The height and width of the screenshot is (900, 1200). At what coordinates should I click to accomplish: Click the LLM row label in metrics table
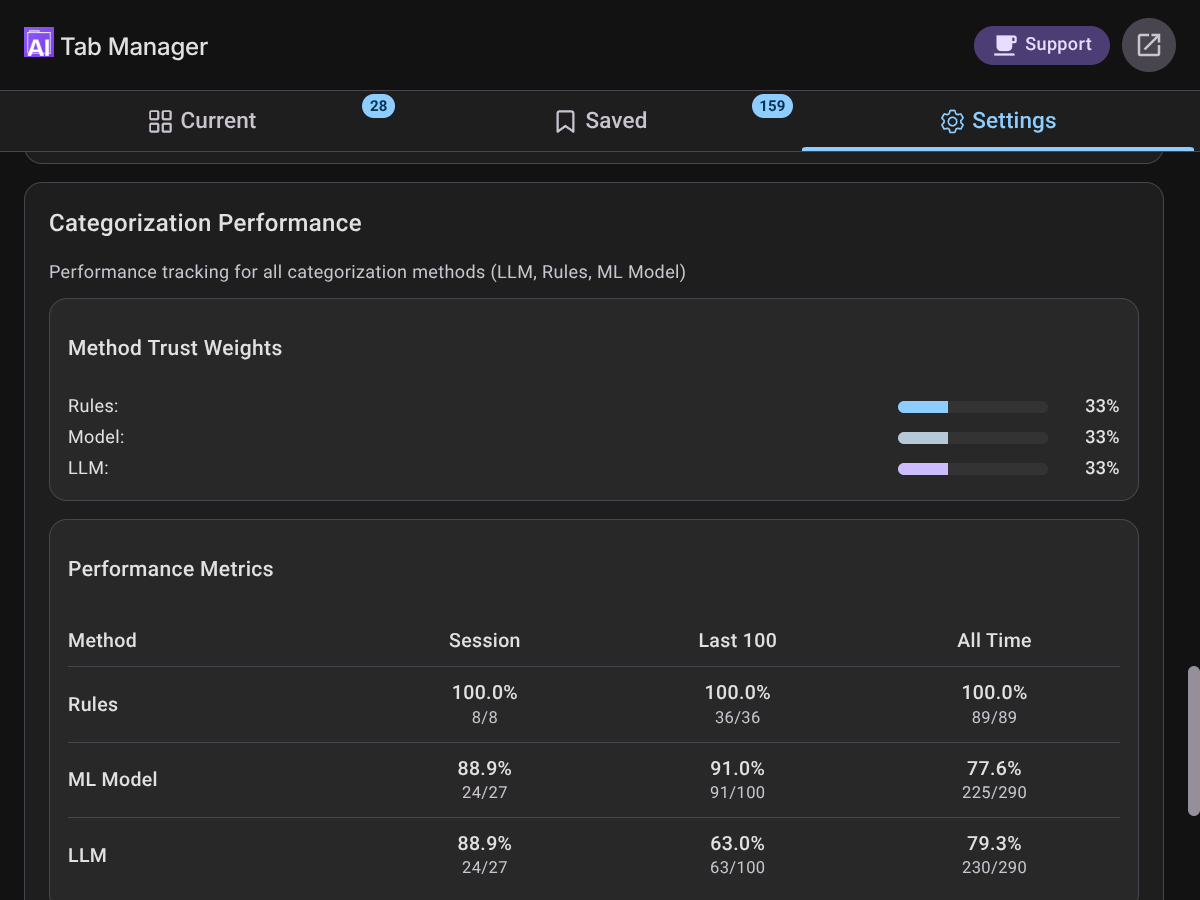pyautogui.click(x=87, y=856)
